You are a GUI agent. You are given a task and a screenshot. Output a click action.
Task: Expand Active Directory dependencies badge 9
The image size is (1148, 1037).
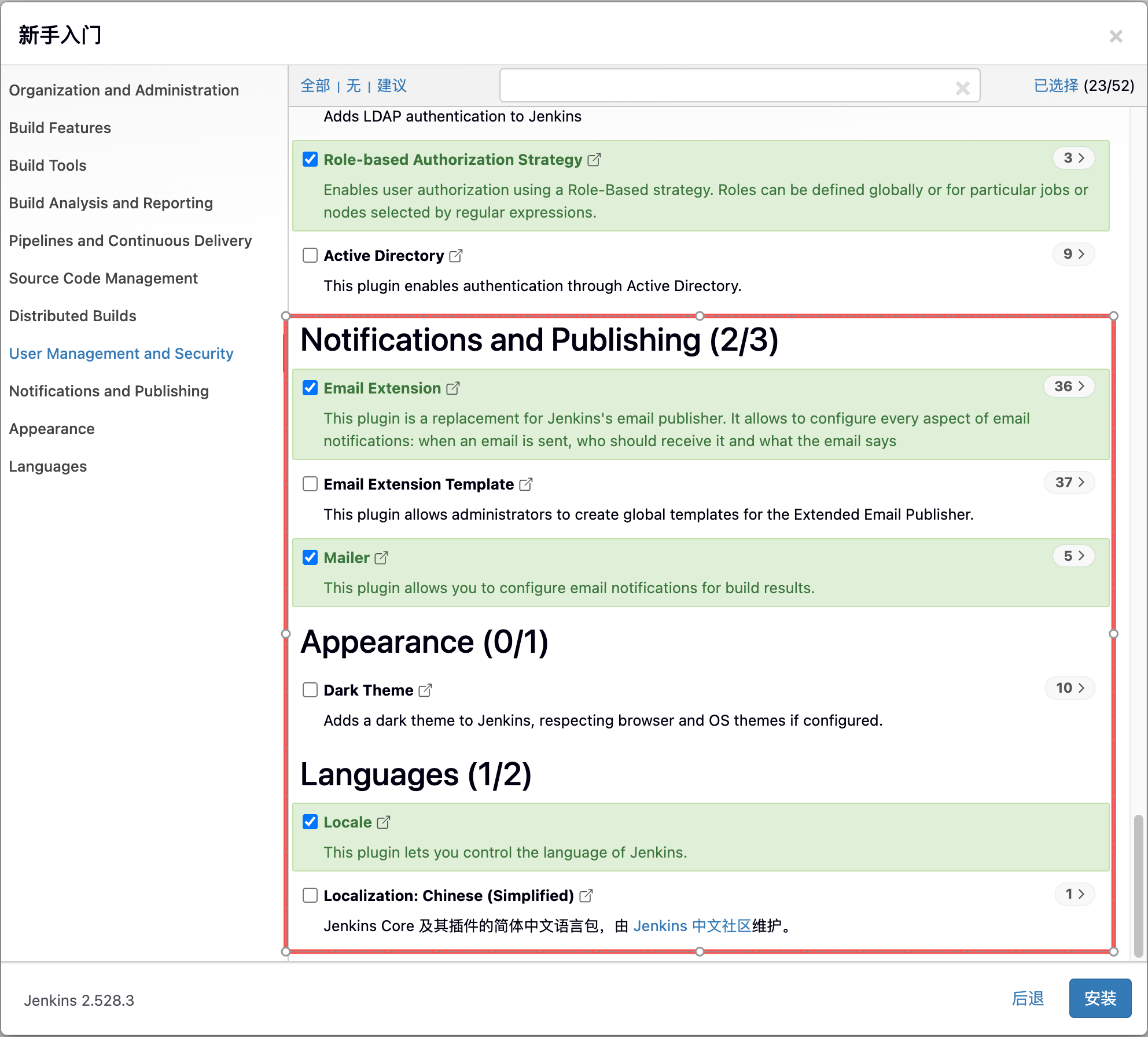point(1073,254)
